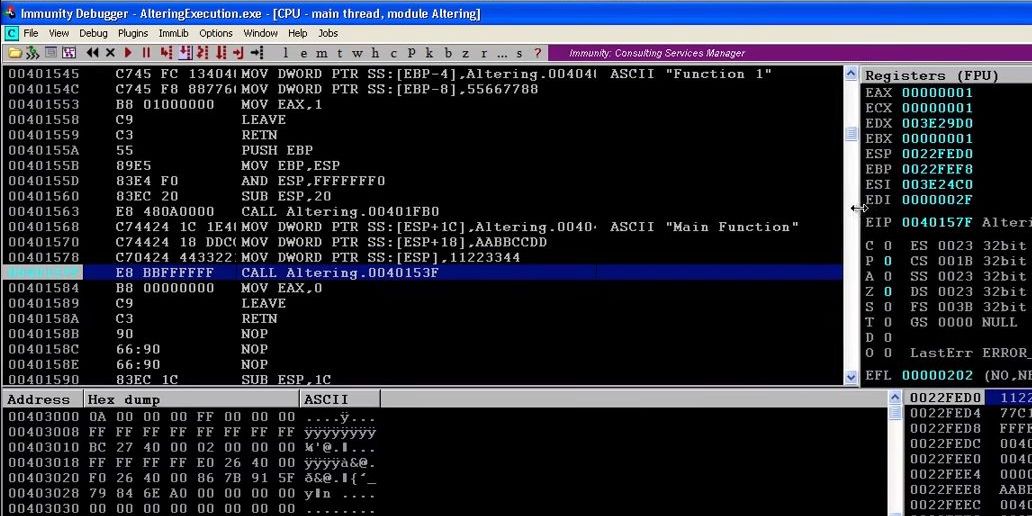Open the Jobs menu
Image resolution: width=1032 pixels, height=516 pixels.
[x=328, y=33]
